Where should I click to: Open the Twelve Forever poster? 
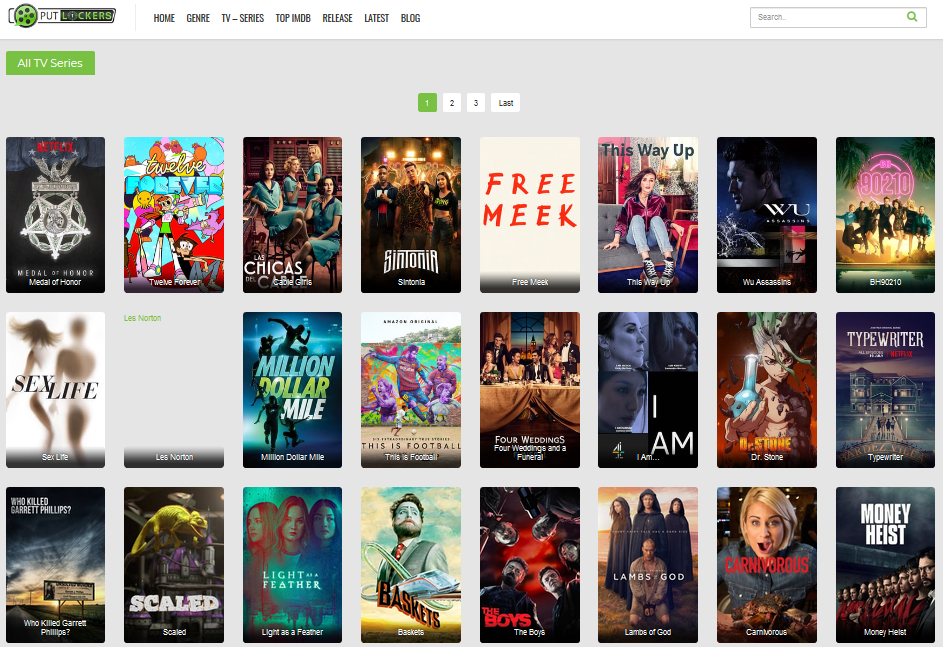coord(174,215)
